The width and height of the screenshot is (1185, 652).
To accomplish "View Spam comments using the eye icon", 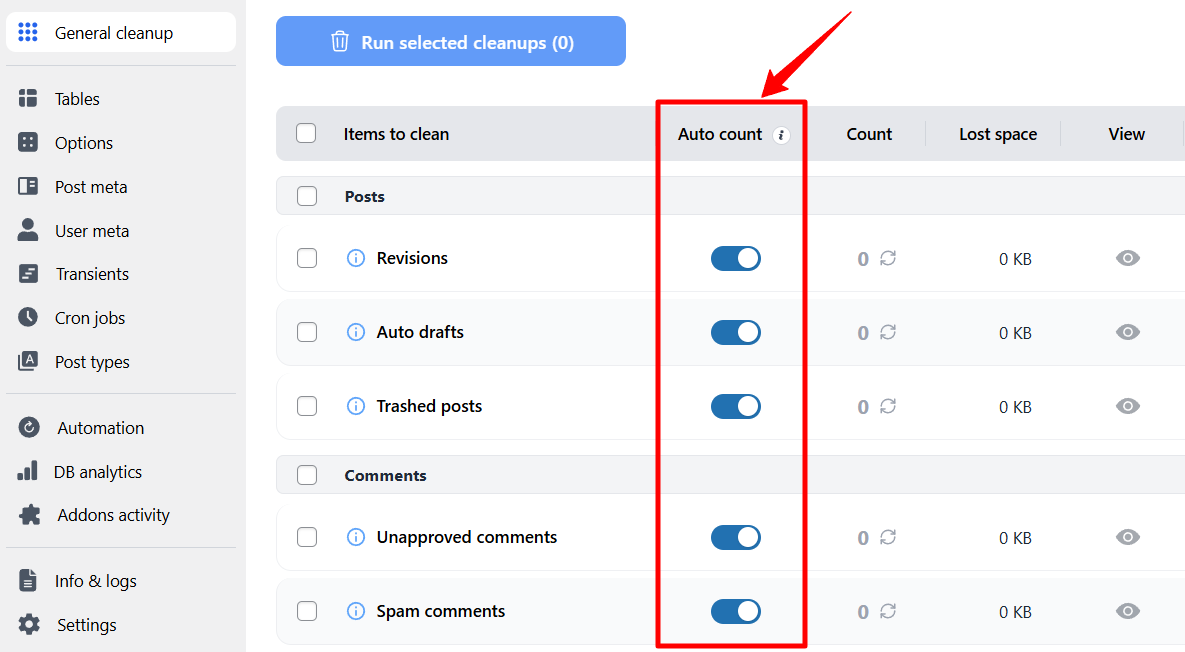I will pyautogui.click(x=1127, y=611).
